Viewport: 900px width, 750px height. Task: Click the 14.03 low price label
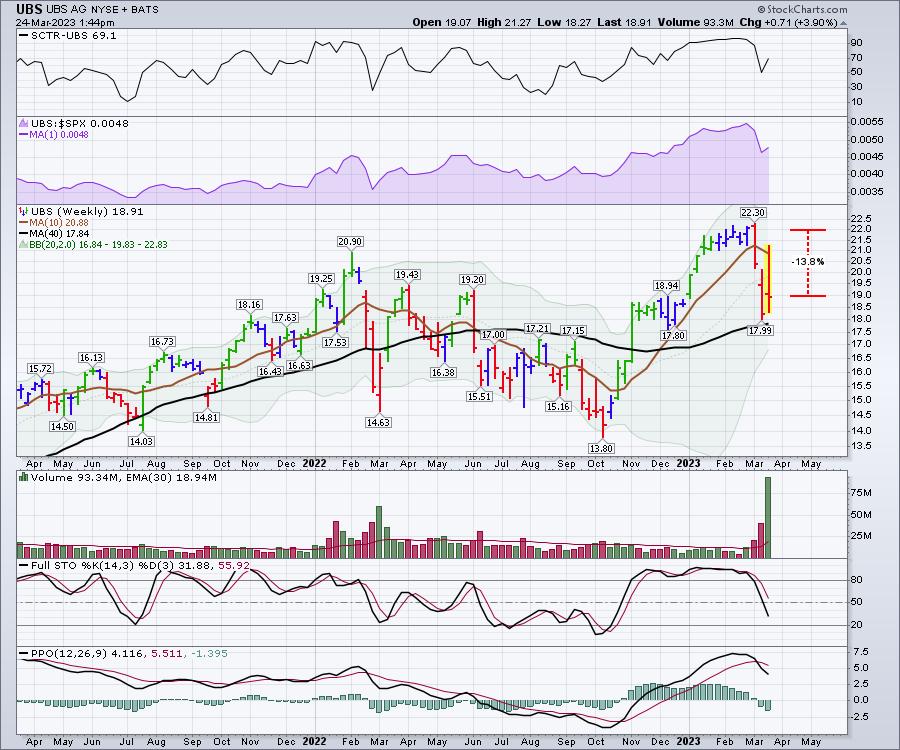141,441
